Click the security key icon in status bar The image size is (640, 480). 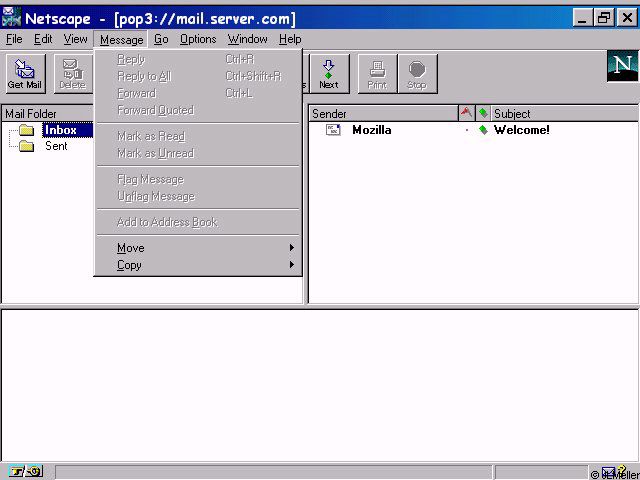point(17,472)
